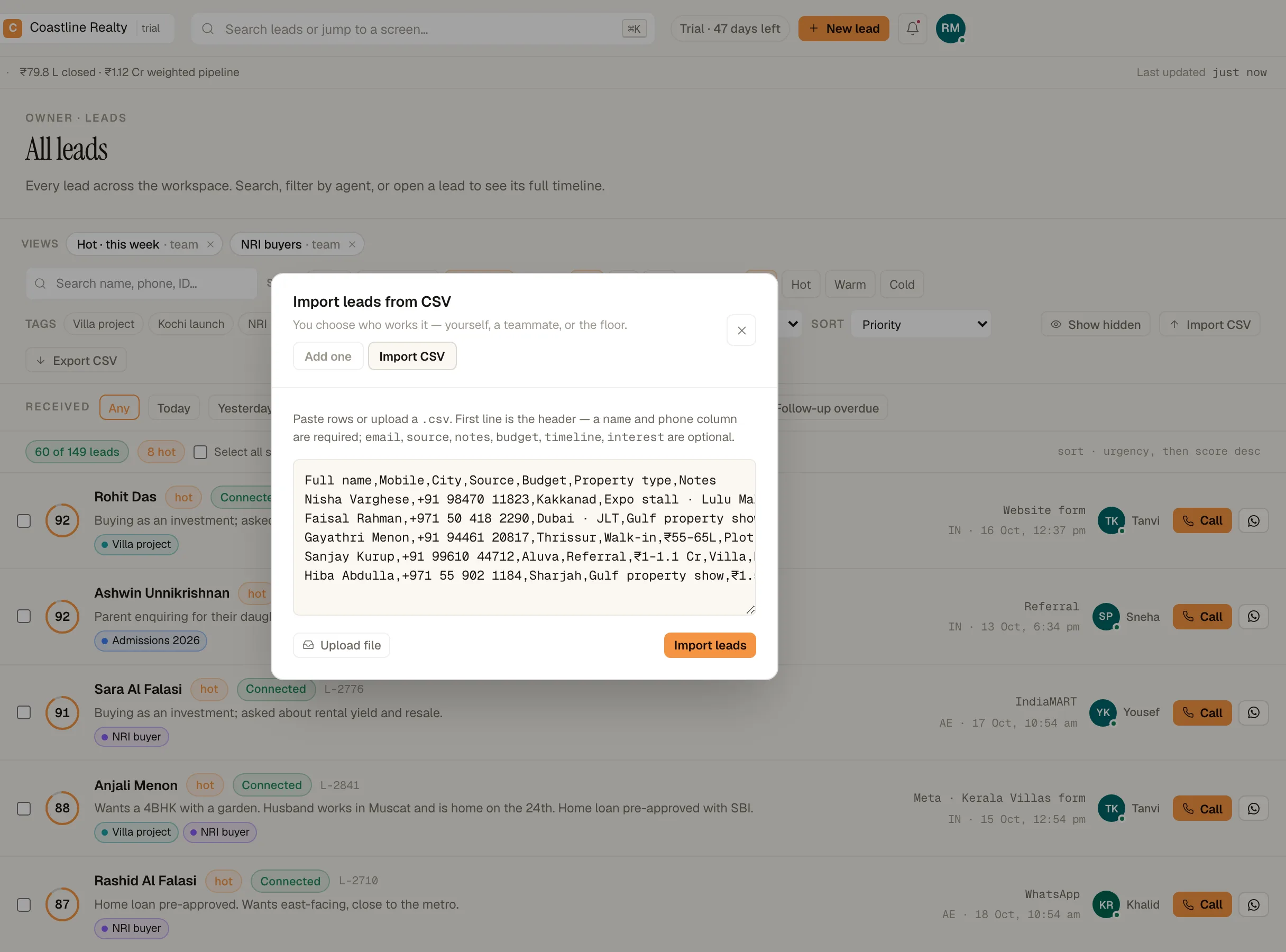Click the search magnifier in top bar
Viewport: 1286px width, 952px height.
point(208,29)
